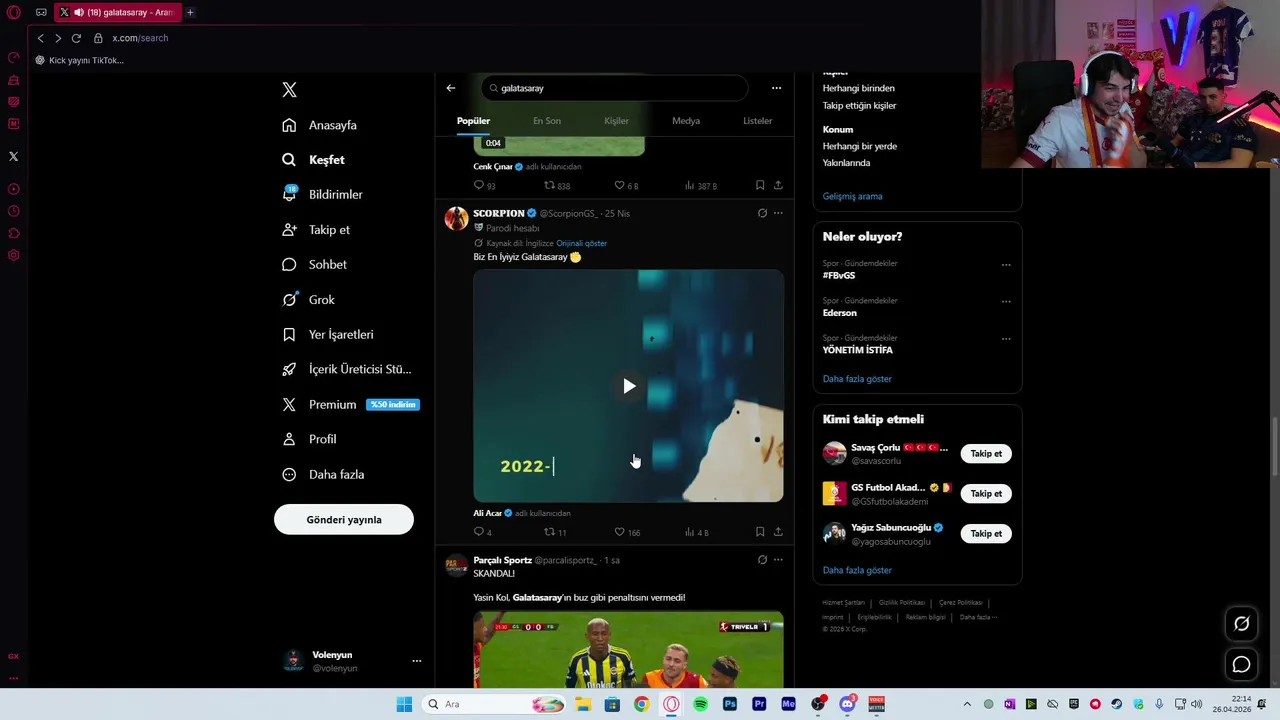Screen dimensions: 1280x720
Task: Reload the page with refresh button
Action: (76, 38)
